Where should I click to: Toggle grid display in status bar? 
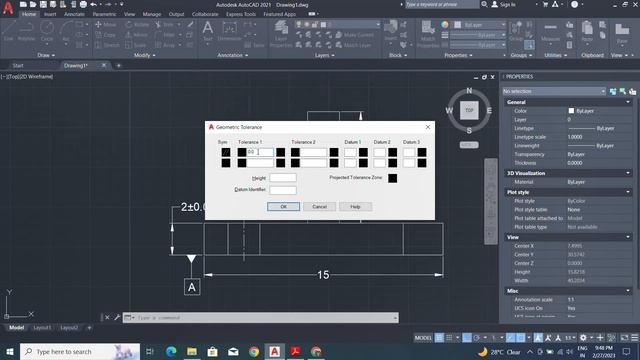point(439,338)
